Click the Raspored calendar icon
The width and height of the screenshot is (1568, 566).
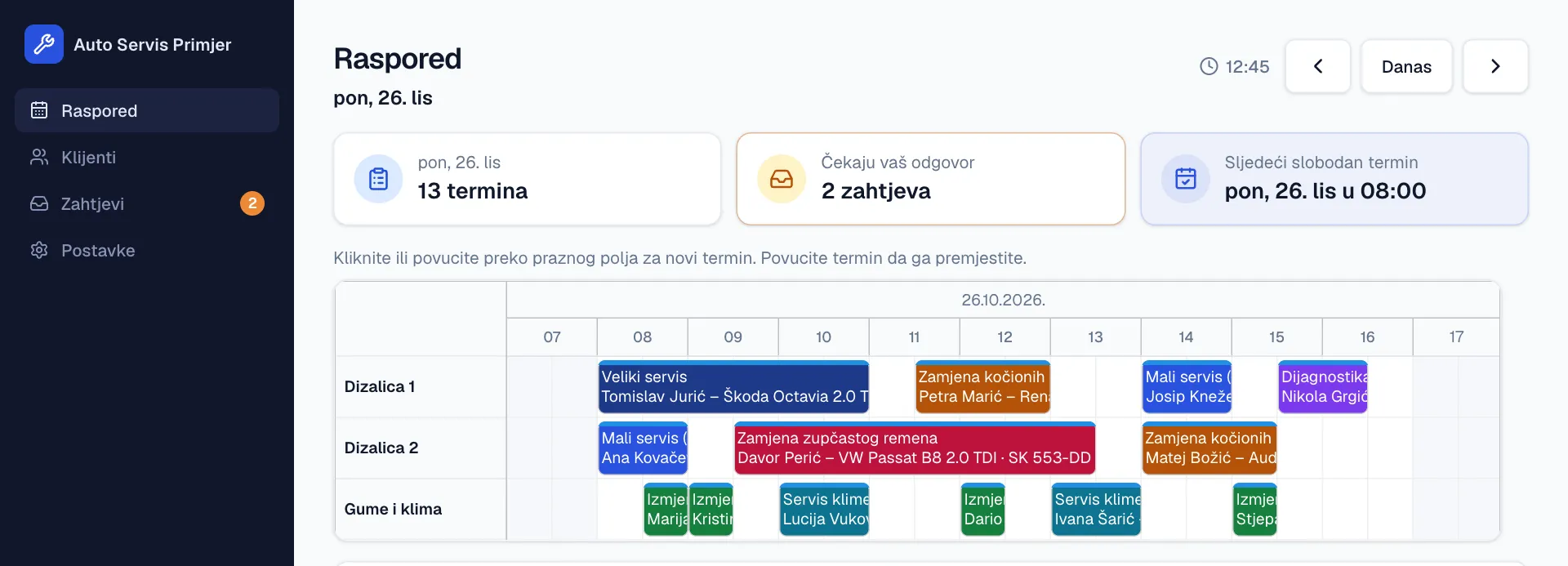tap(39, 110)
